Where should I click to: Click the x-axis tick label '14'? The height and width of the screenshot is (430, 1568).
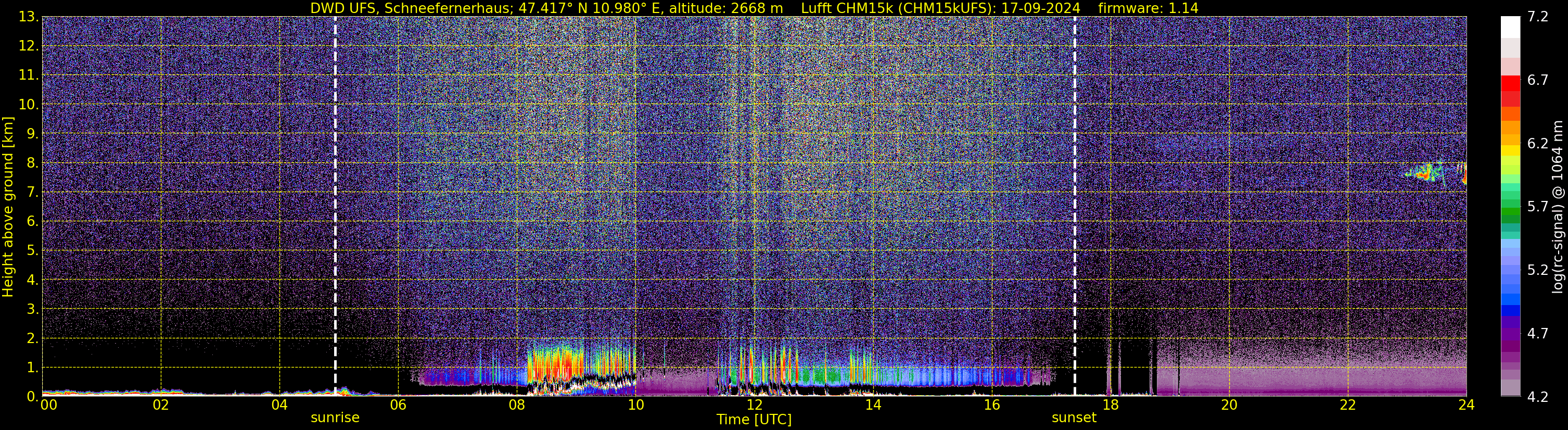(873, 405)
